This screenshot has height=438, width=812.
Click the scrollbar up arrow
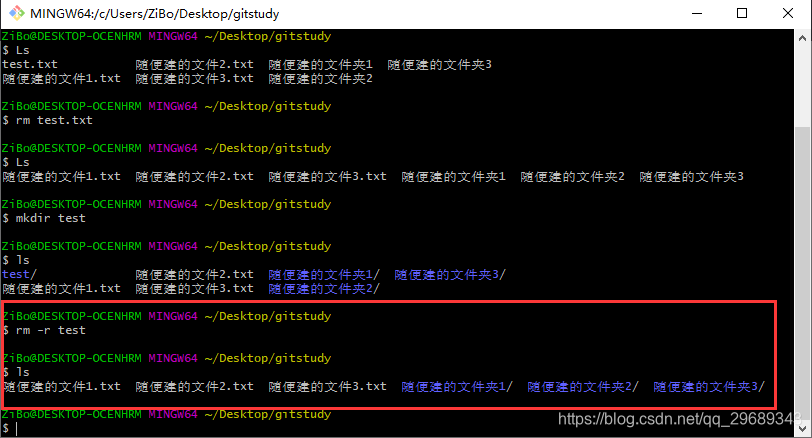[802, 38]
